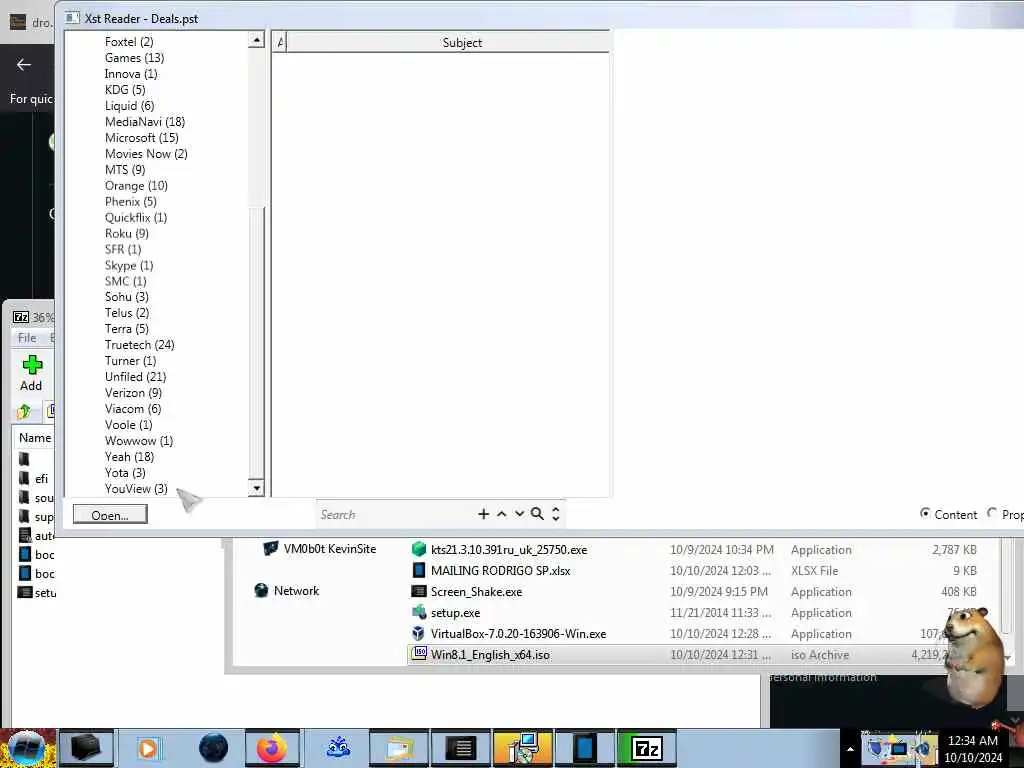Select the Phenix (5) folder
The width and height of the screenshot is (1024, 768).
point(131,201)
